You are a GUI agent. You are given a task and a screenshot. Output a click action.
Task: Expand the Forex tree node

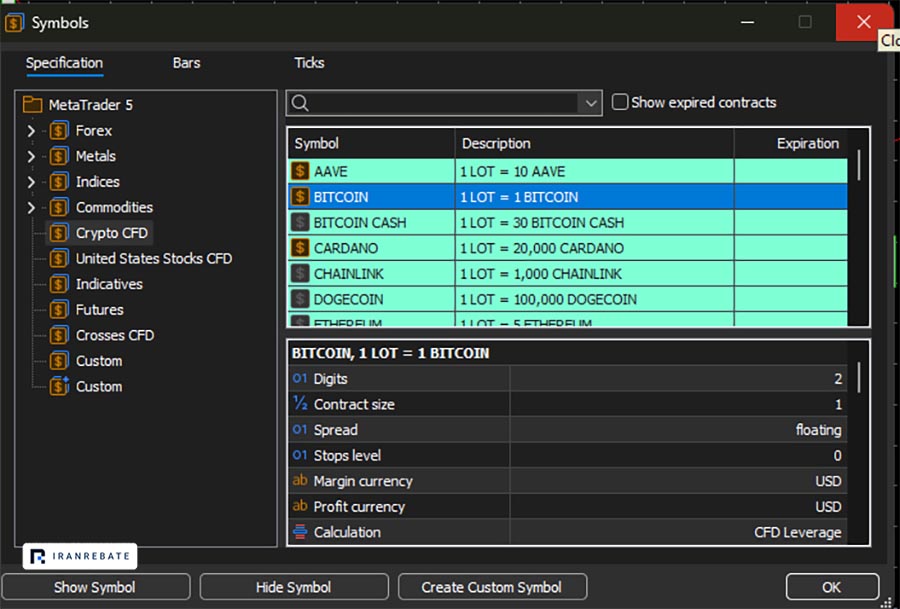(31, 131)
